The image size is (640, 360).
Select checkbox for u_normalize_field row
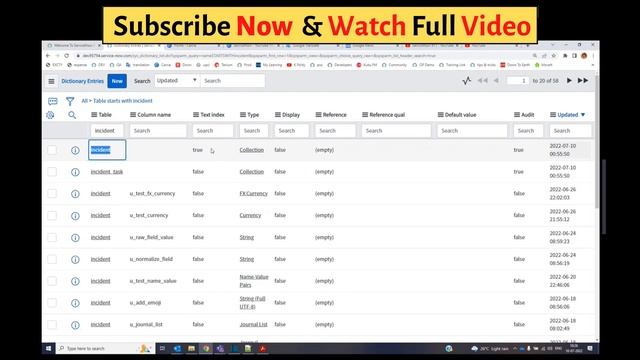pos(52,259)
